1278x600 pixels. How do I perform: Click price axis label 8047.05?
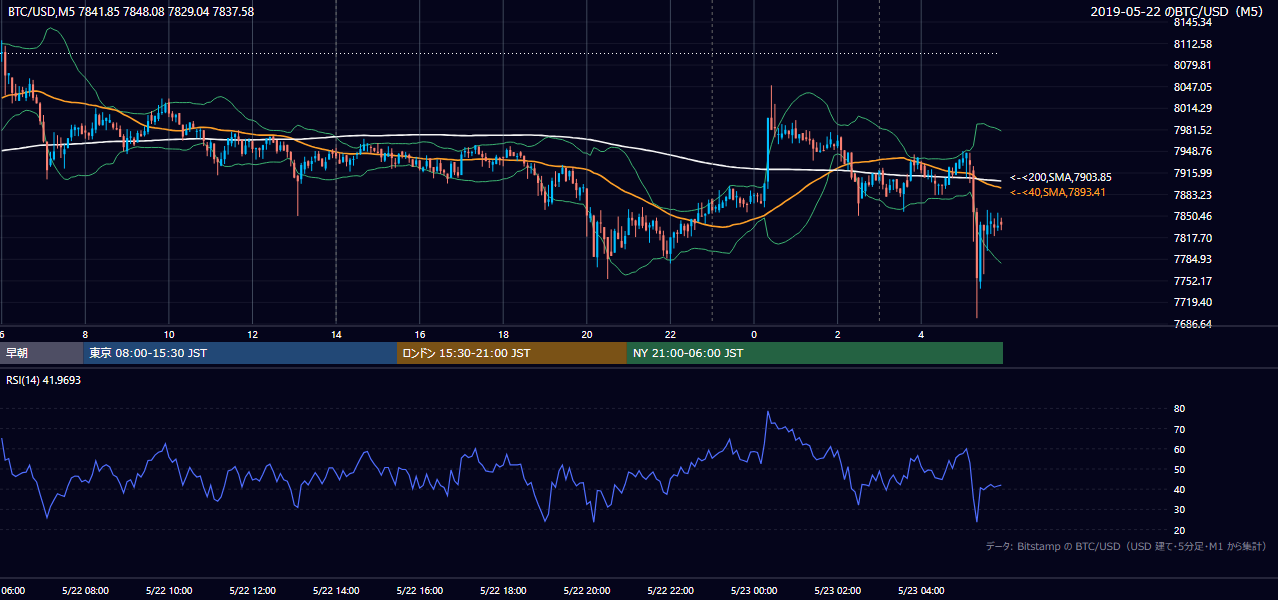click(x=1192, y=87)
